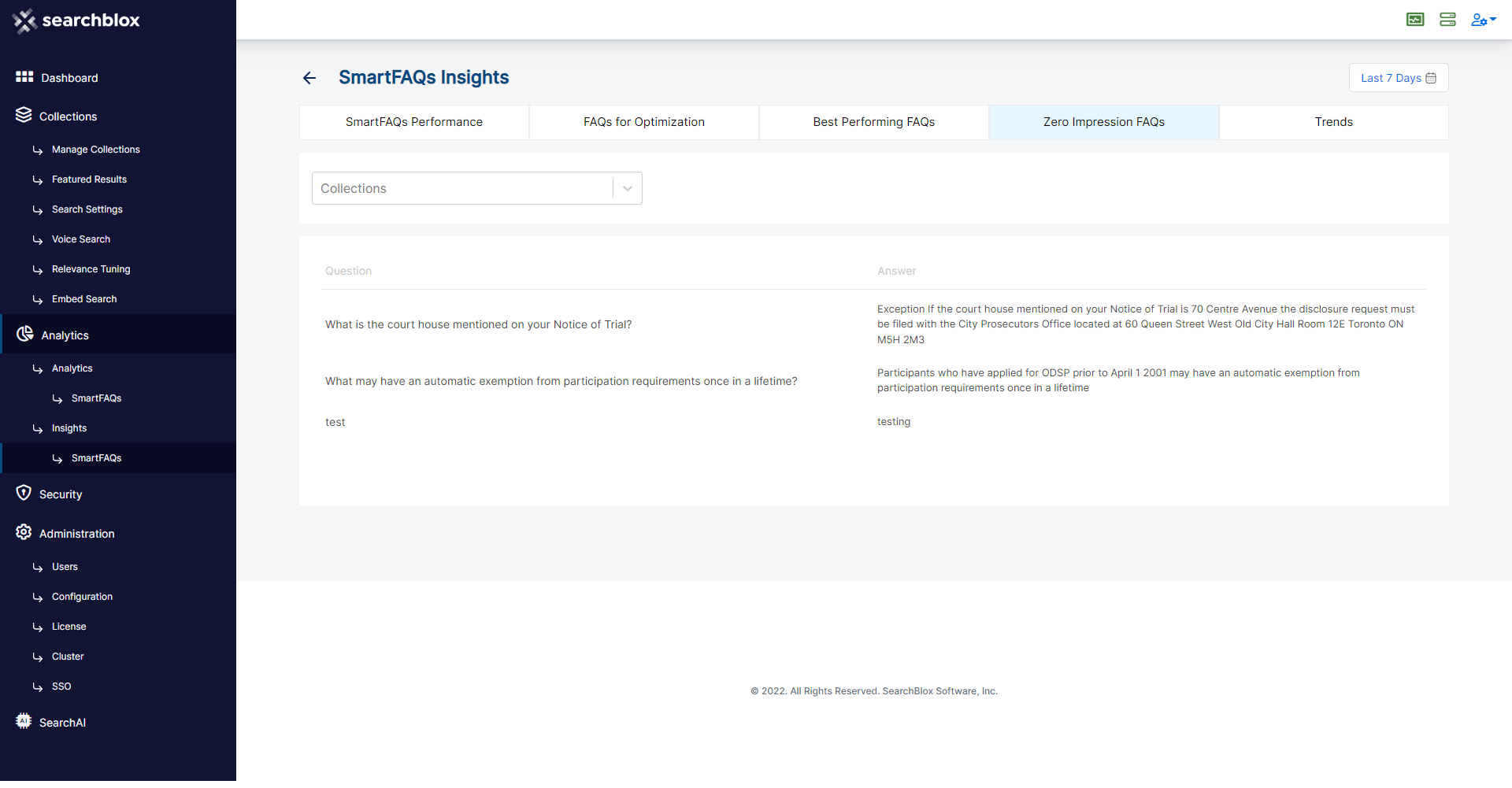The image size is (1512, 788).
Task: Click arrow icon beside Embed Search
Action: [x=38, y=300]
